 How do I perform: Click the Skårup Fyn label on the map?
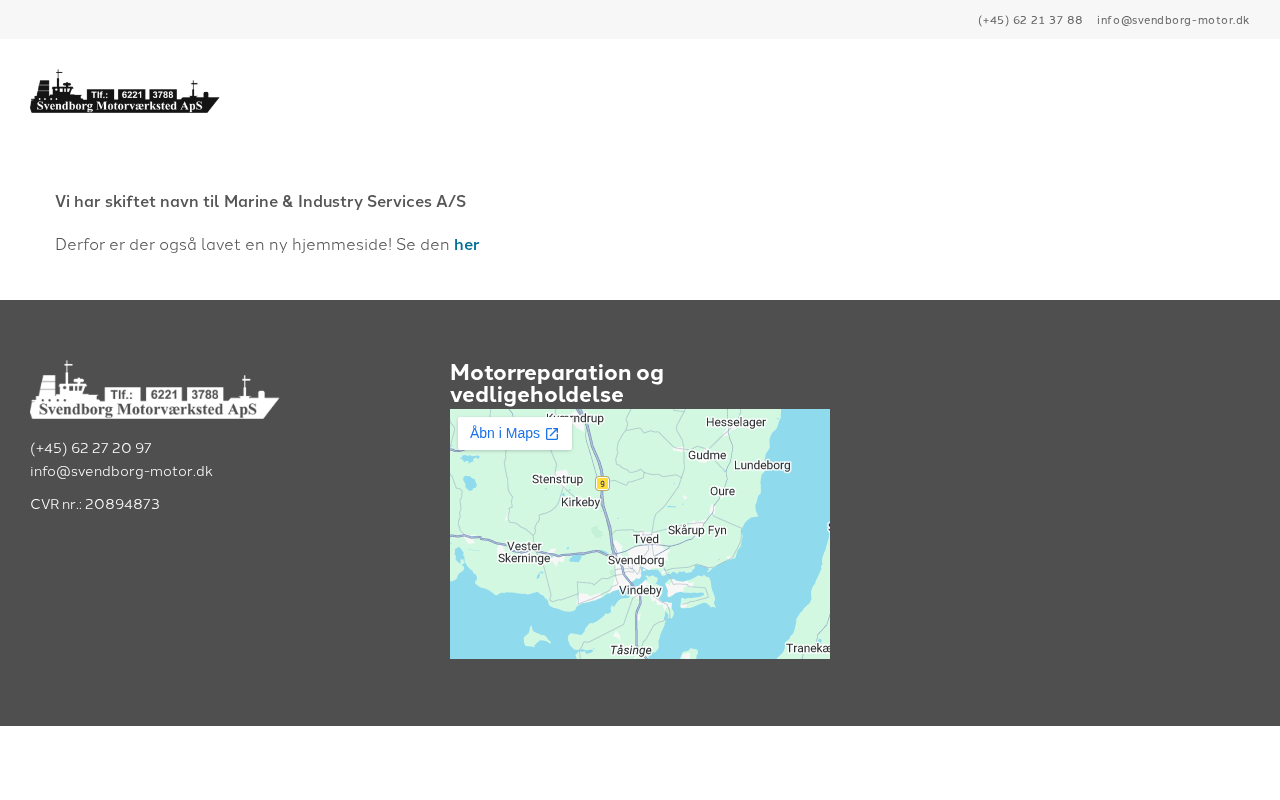[x=697, y=530]
